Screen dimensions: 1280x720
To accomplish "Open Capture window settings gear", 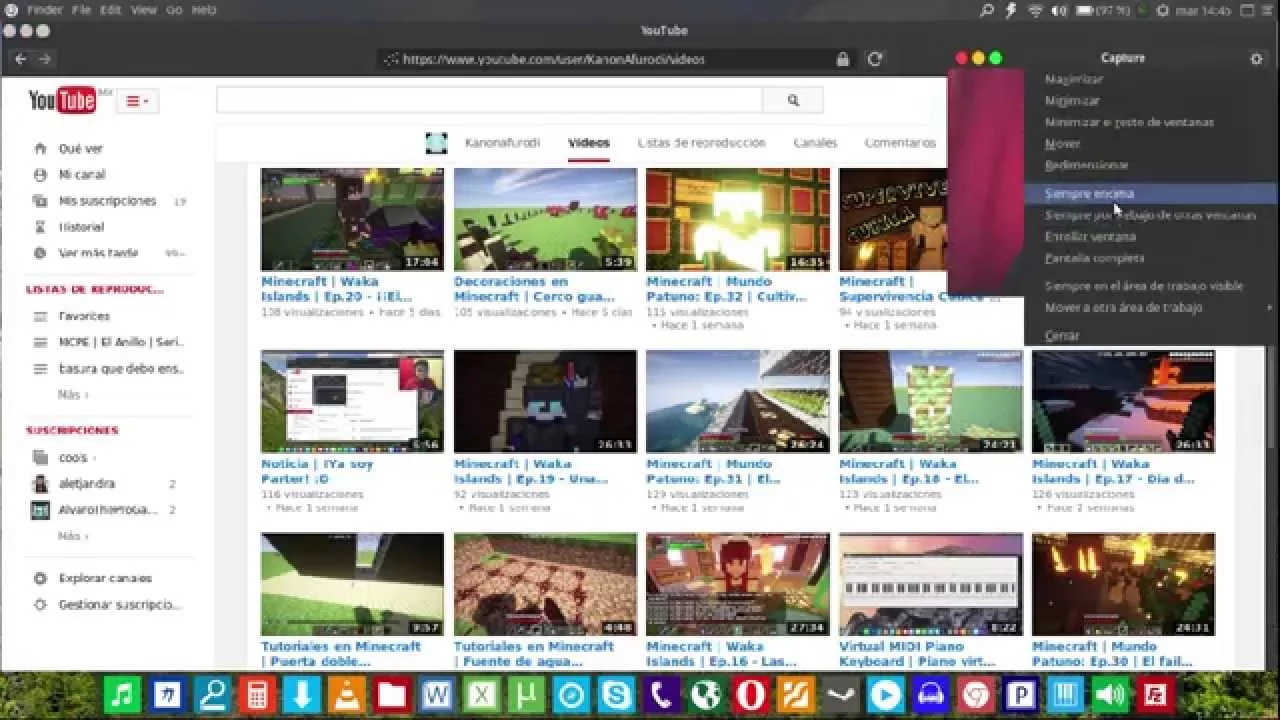I will click(x=1256, y=59).
